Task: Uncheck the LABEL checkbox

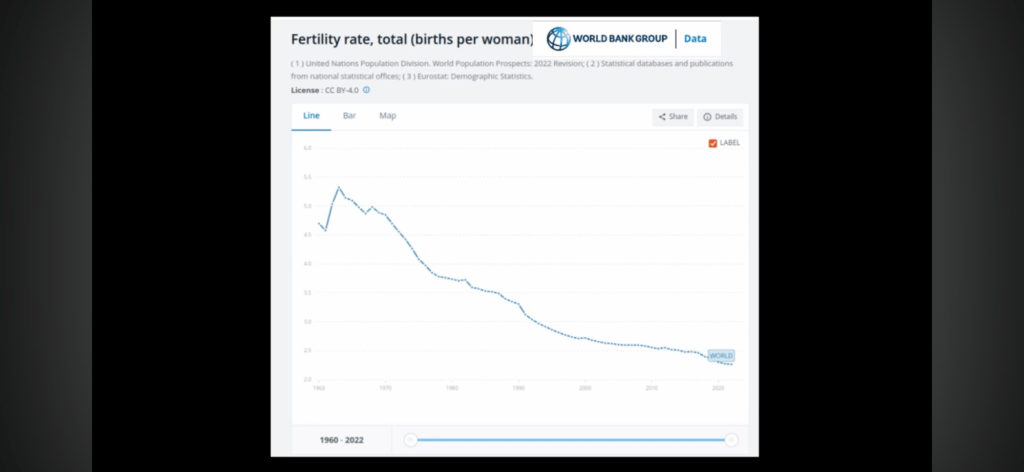Action: (x=712, y=143)
